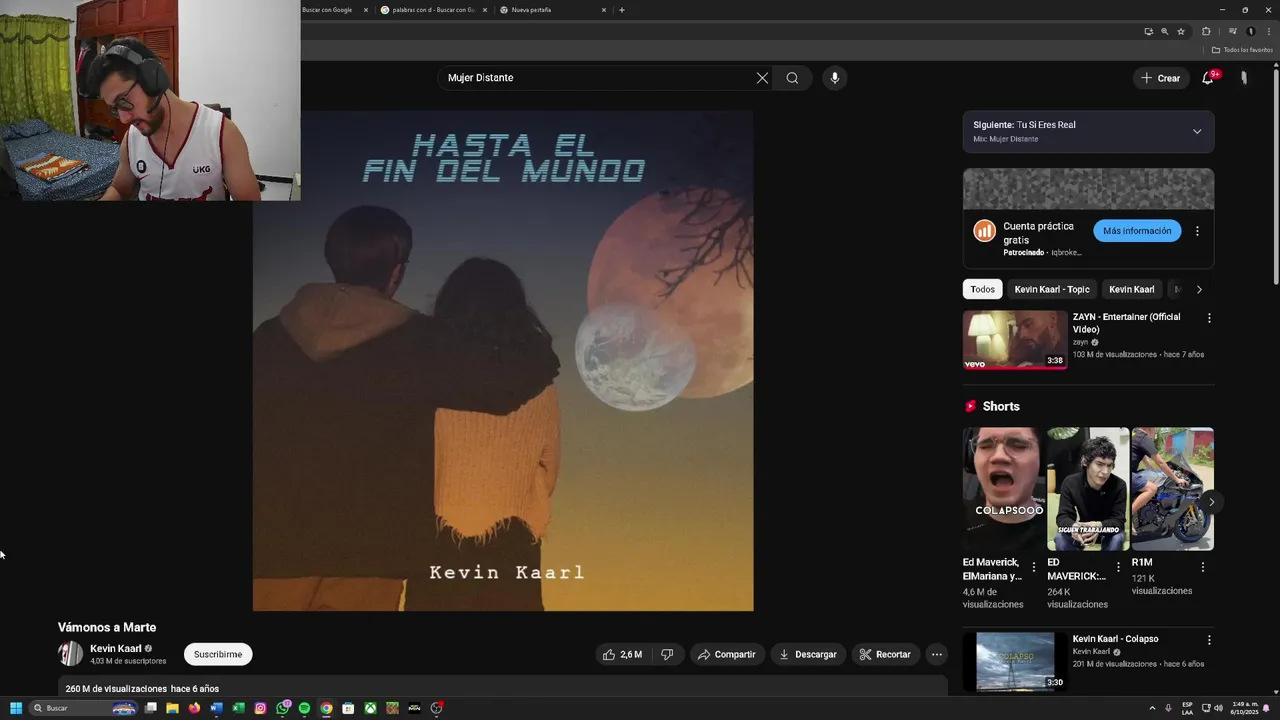Open options for Kevin Kaarl - Colapso

(1209, 640)
